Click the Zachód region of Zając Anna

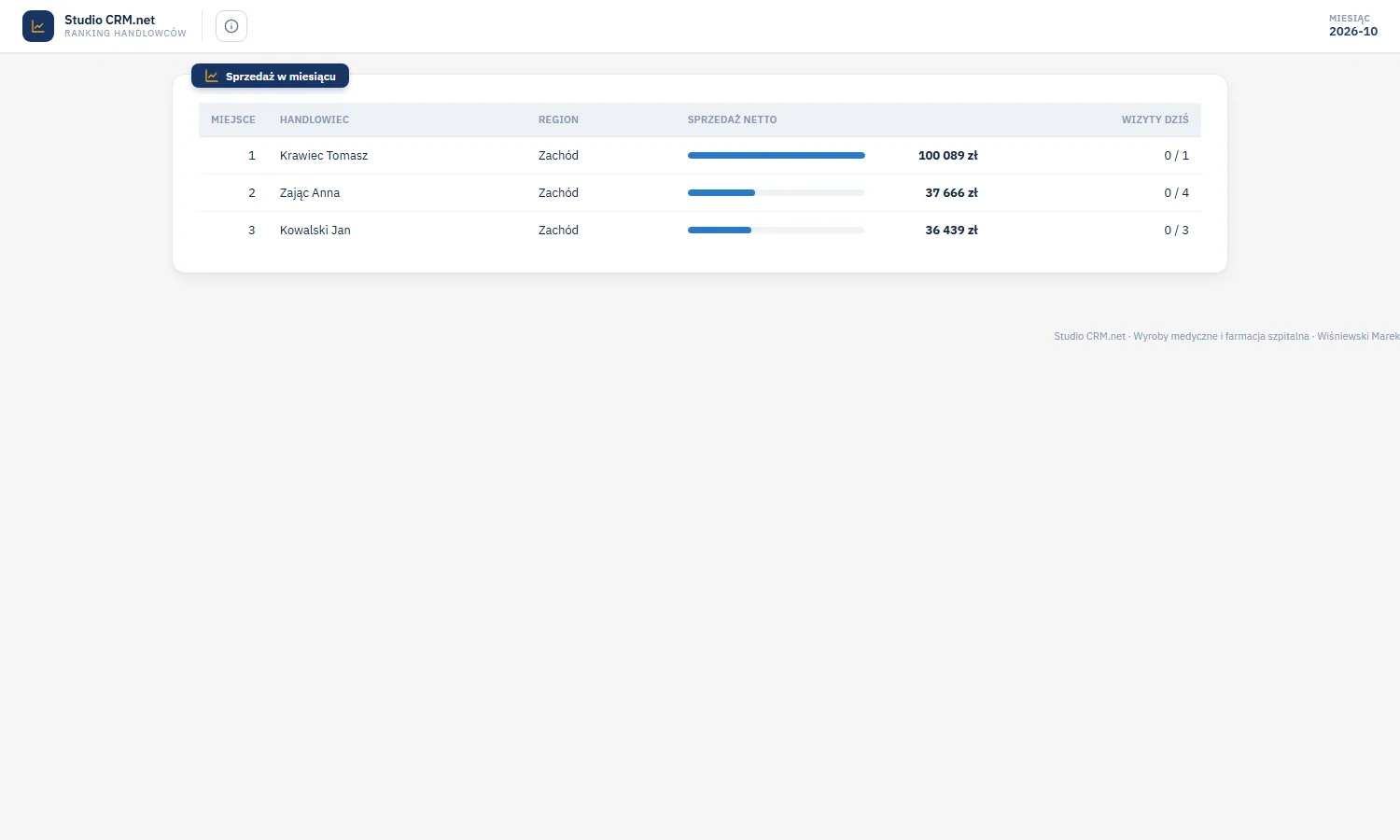(558, 193)
